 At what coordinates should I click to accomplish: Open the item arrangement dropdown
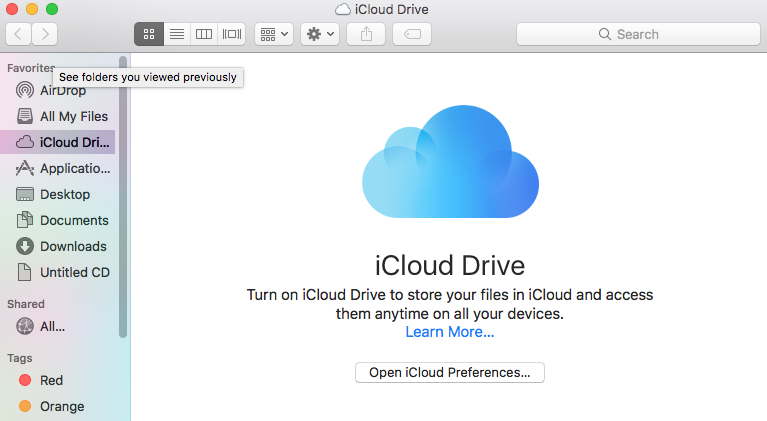pos(274,34)
